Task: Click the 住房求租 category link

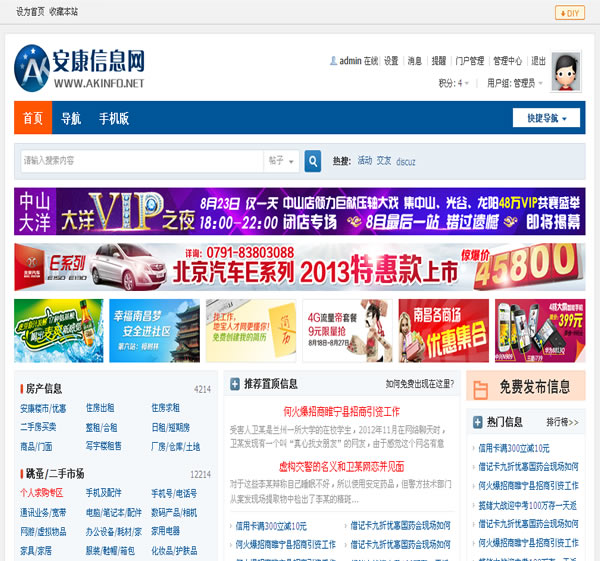Action: point(165,408)
